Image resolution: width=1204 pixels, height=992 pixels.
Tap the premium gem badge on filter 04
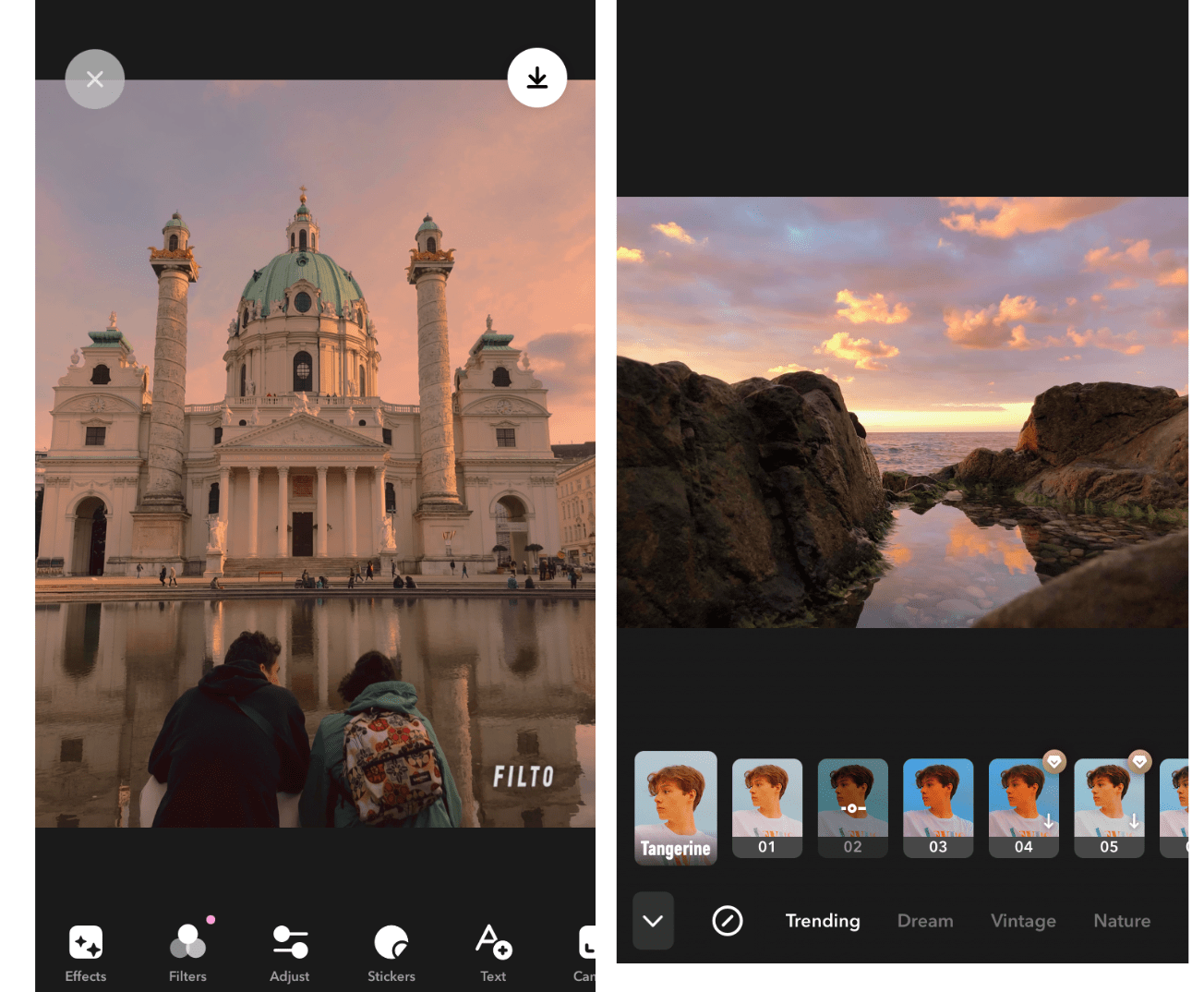click(1054, 761)
